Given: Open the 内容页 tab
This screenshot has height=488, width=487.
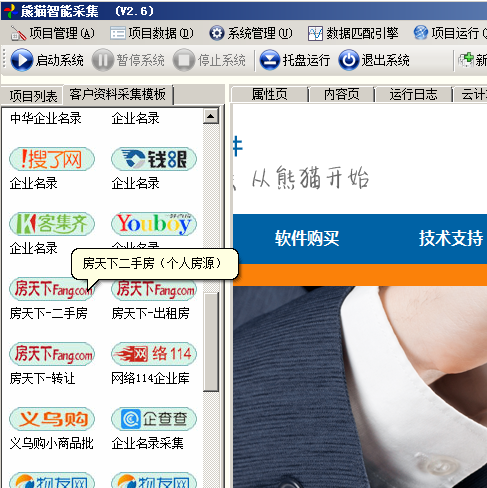Looking at the screenshot, I should click(x=342, y=94).
